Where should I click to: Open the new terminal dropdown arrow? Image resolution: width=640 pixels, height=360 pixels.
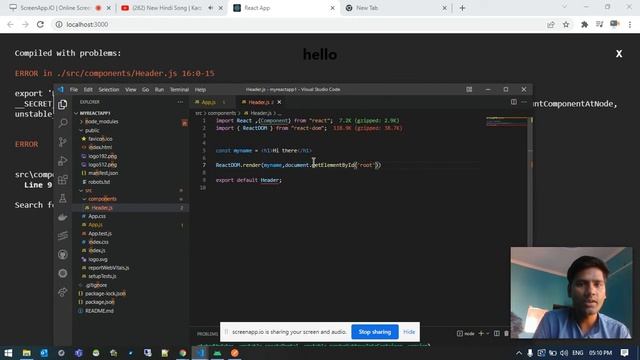click(x=488, y=333)
